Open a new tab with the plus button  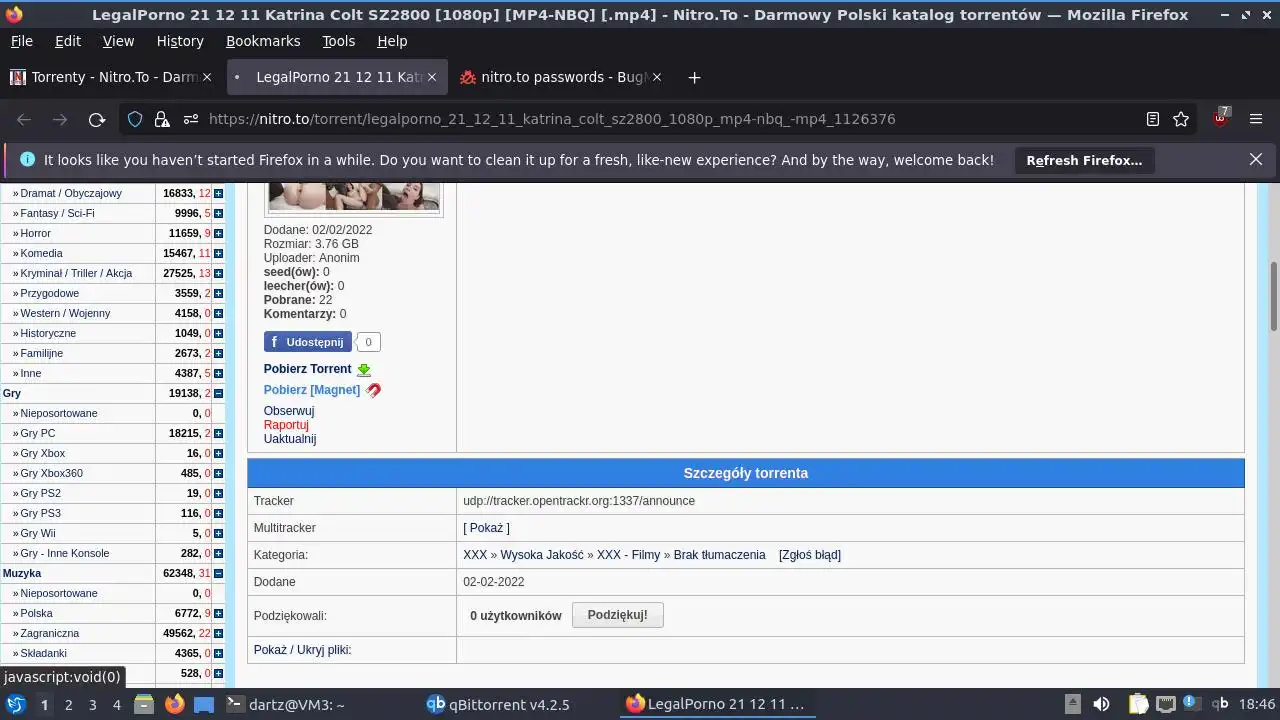[694, 77]
